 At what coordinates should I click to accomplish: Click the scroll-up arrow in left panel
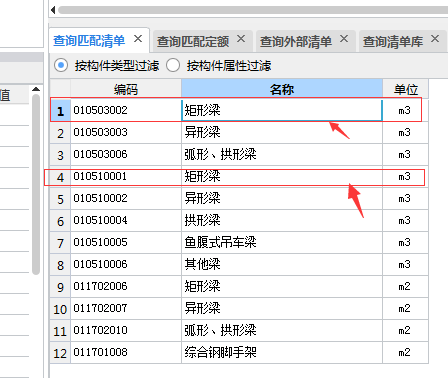(36, 89)
